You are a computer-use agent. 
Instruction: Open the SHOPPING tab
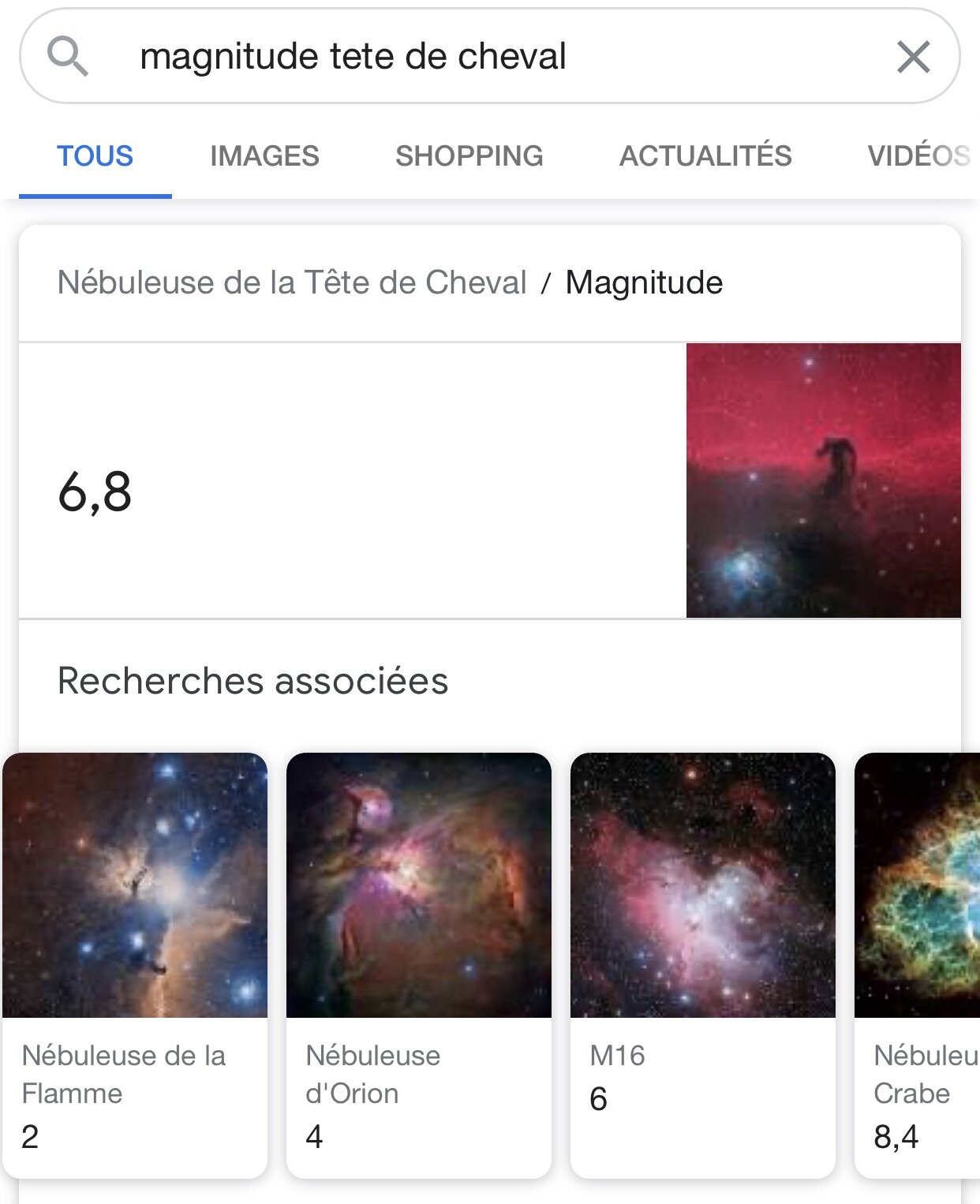click(469, 156)
